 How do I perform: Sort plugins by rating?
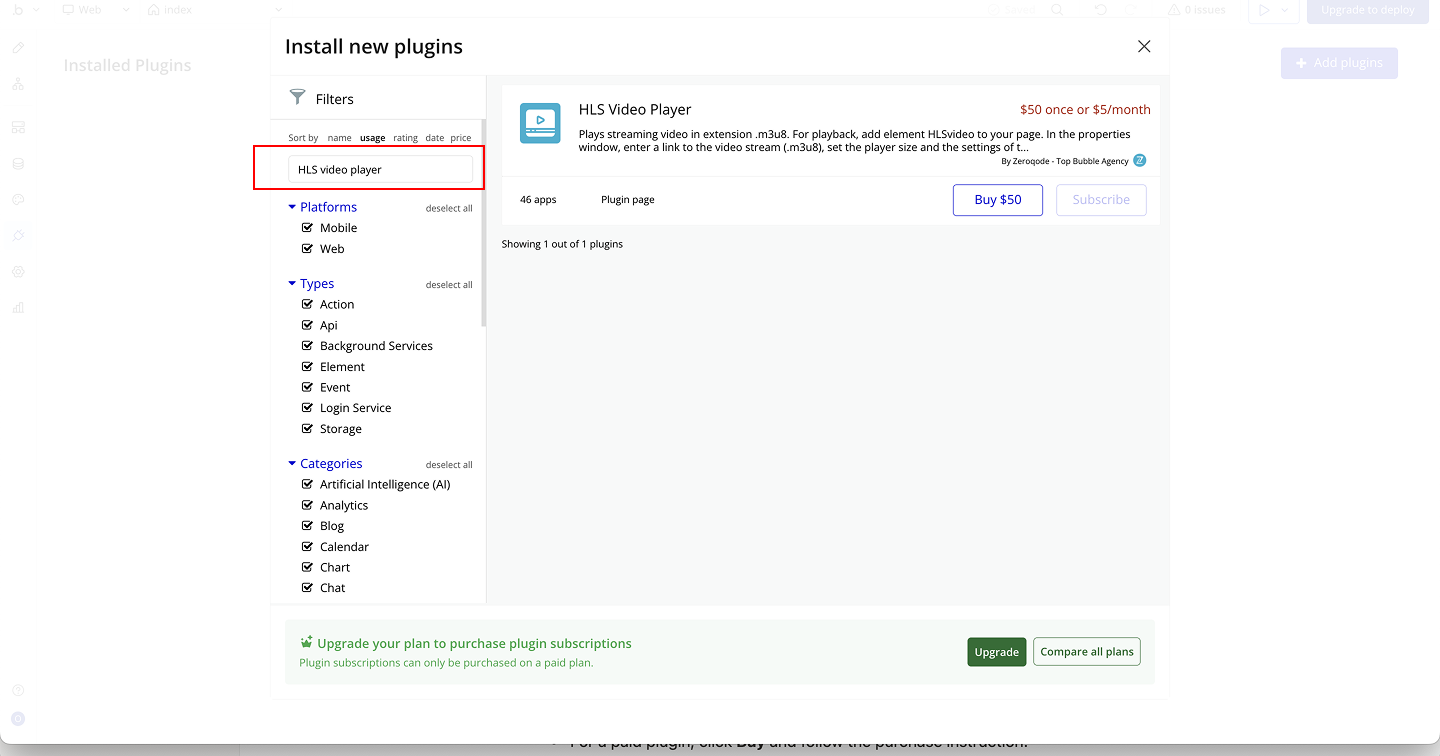405,138
